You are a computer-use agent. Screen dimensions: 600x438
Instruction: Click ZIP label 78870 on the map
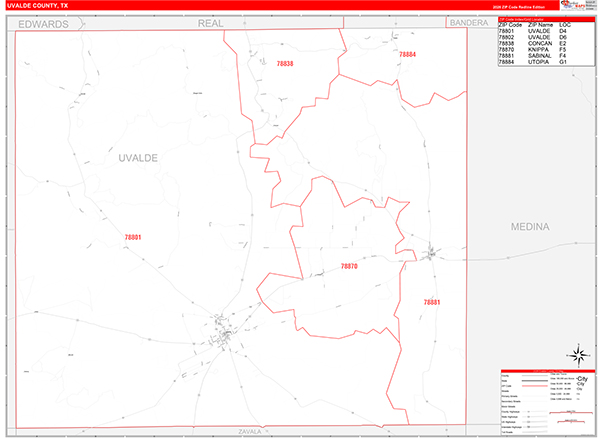(x=349, y=266)
